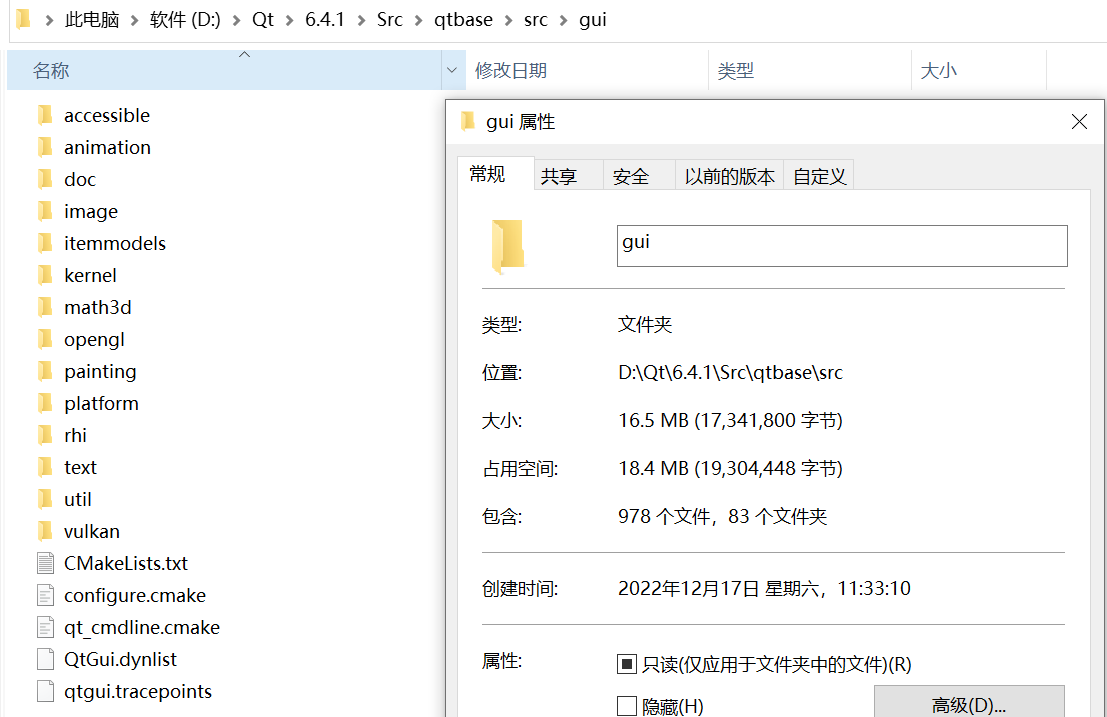Click the opengl folder icon

pyautogui.click(x=45, y=340)
